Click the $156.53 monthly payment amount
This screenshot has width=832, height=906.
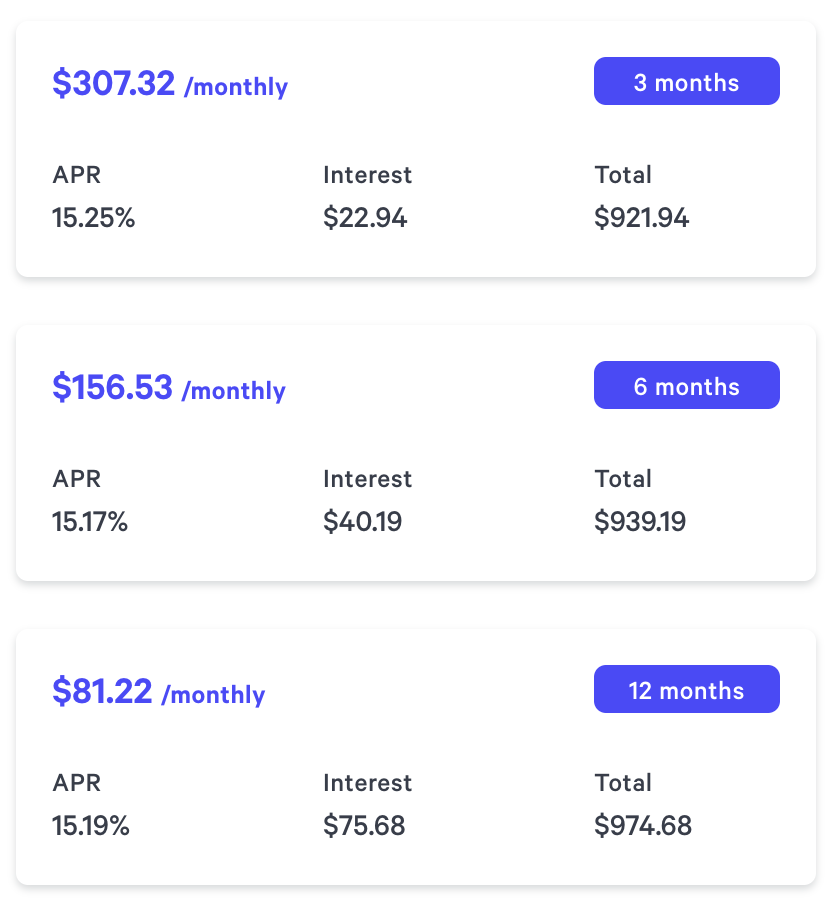pyautogui.click(x=113, y=388)
